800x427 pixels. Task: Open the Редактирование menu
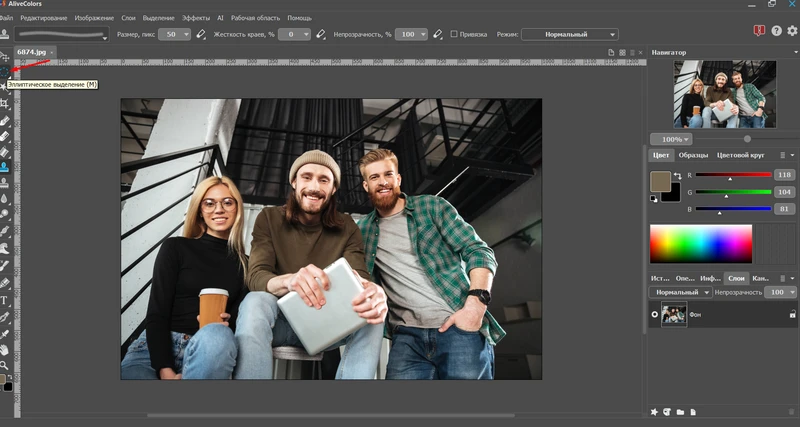44,18
